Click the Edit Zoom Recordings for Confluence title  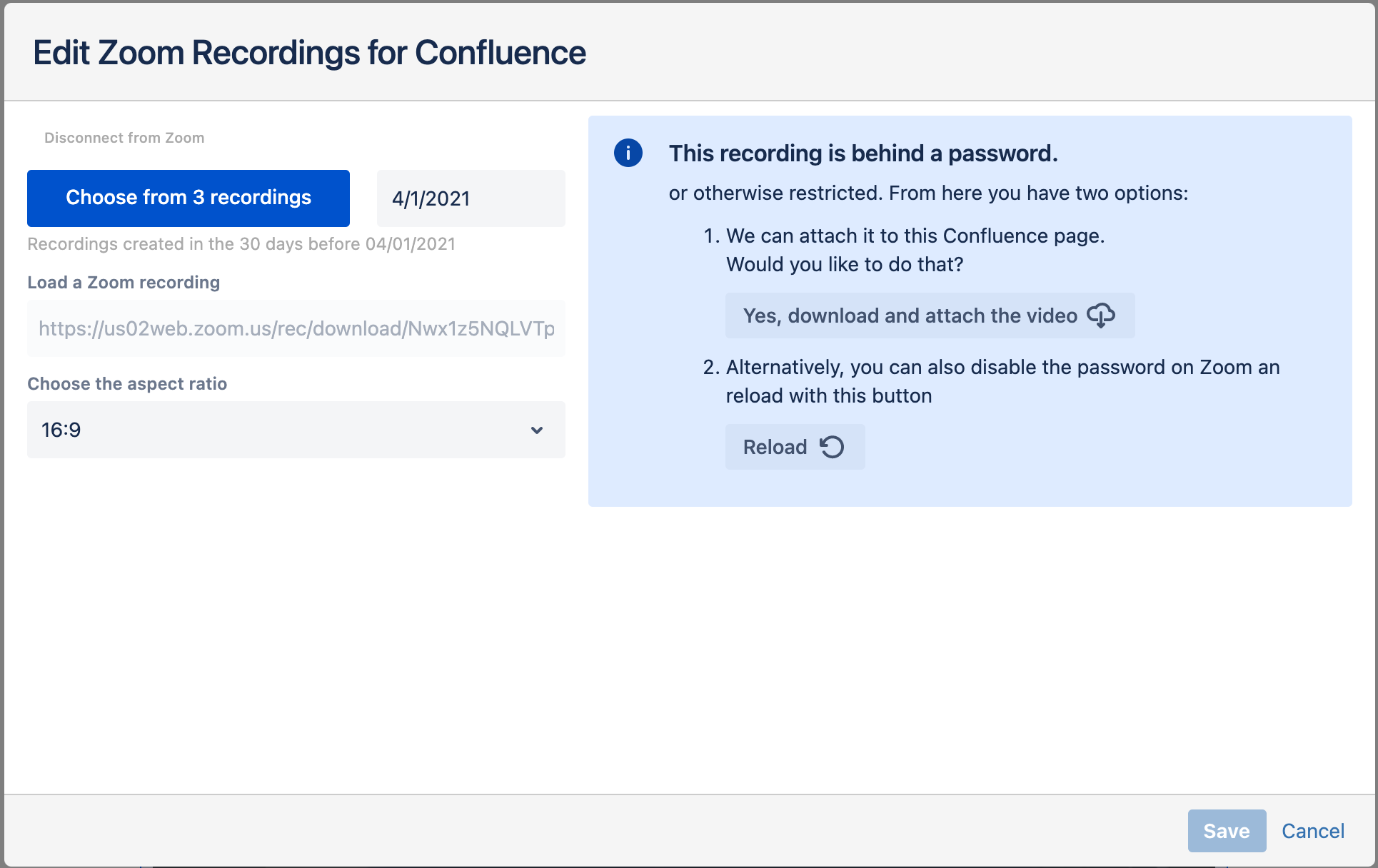point(309,53)
